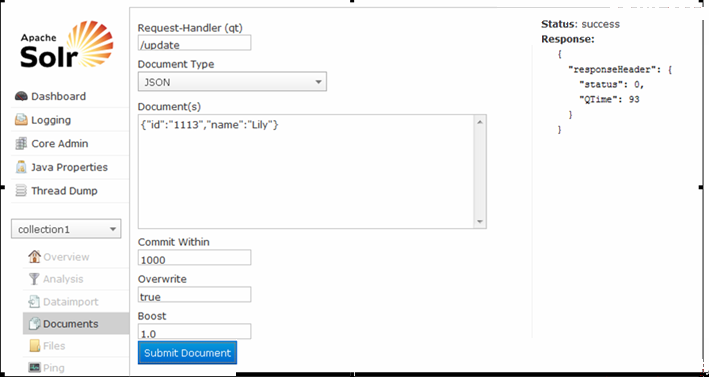Click the Logging icon in sidebar
The height and width of the screenshot is (377, 709).
coord(21,120)
